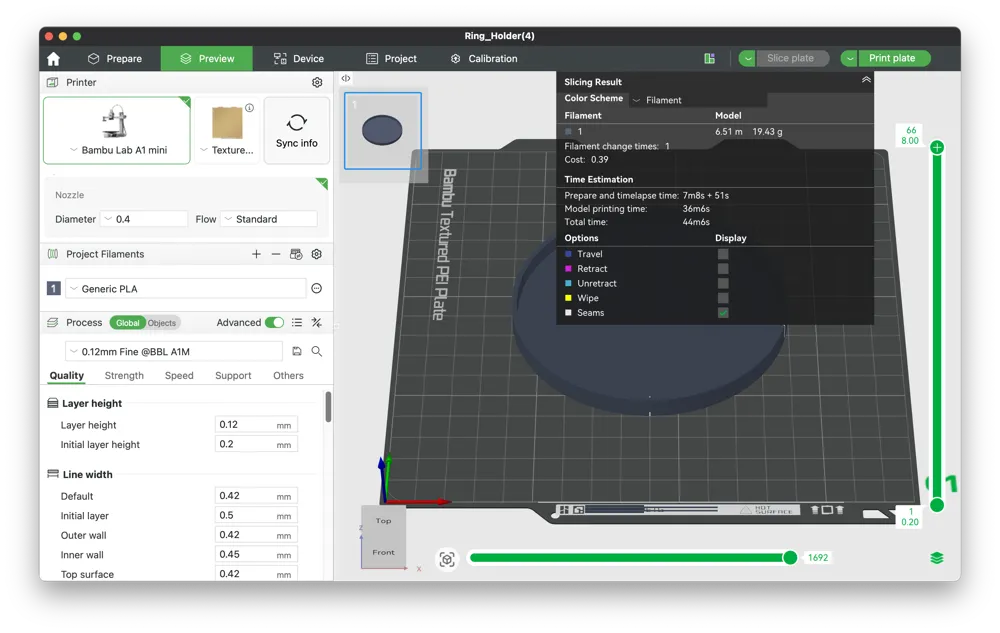The width and height of the screenshot is (1000, 633).
Task: Open 0.12mm Fine @BBL A1M preset dropdown
Action: coord(173,351)
